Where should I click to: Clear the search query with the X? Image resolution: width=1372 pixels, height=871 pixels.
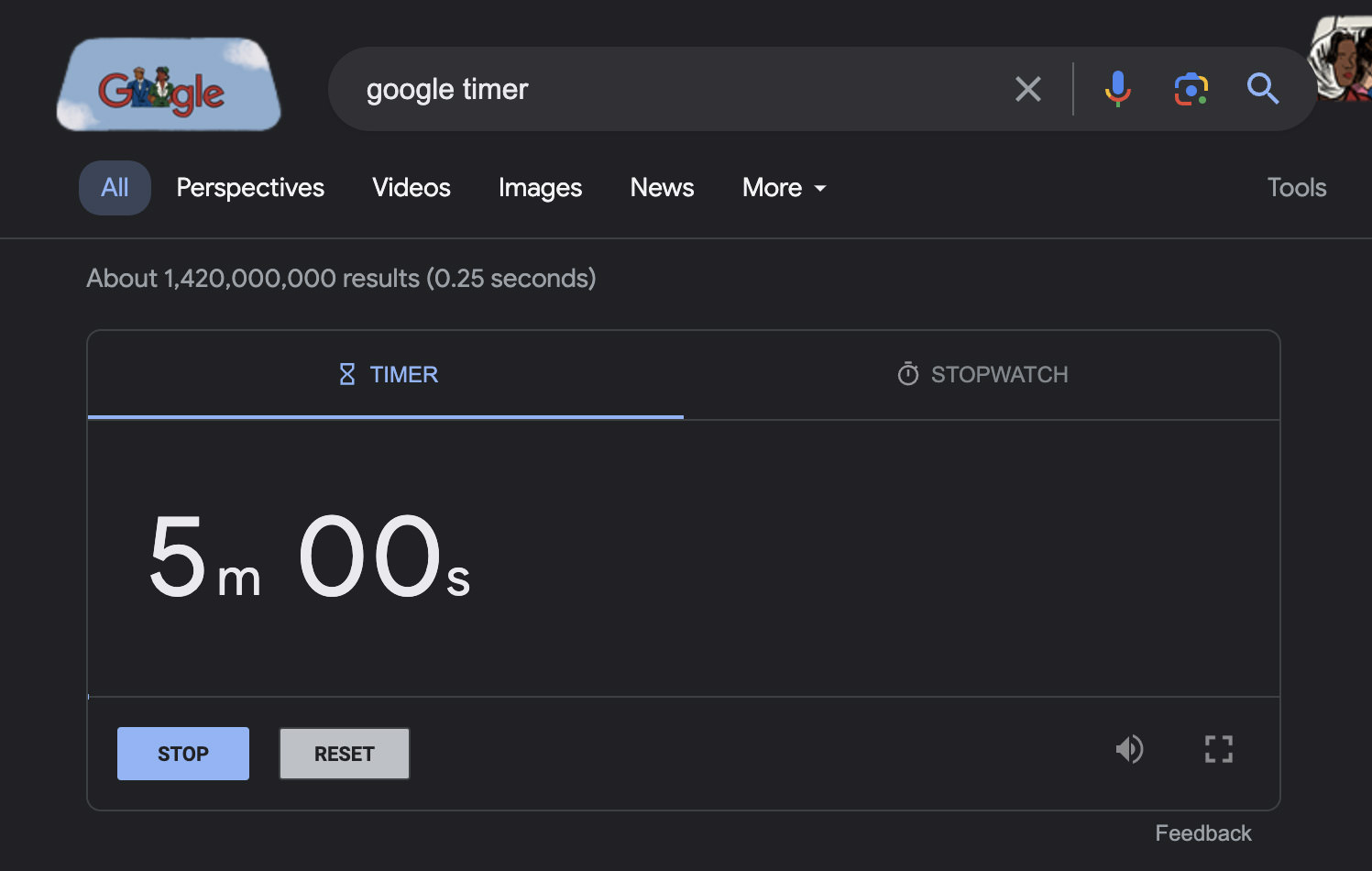click(x=1027, y=89)
